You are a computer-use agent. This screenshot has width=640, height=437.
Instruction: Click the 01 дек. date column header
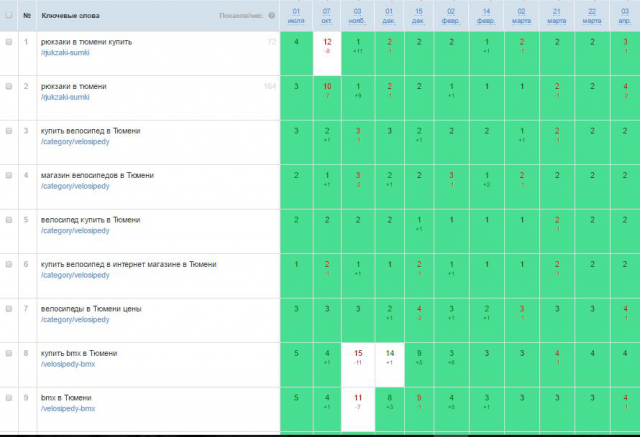point(389,16)
